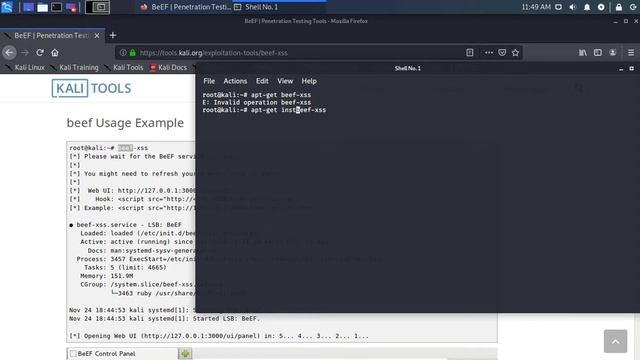The image size is (640, 360).
Task: Open the volume control icon
Action: (x=573, y=7)
